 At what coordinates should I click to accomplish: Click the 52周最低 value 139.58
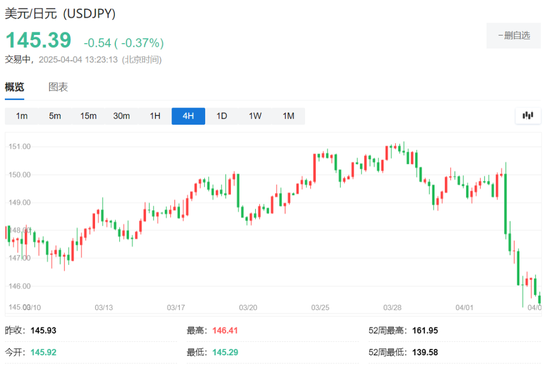[425, 352]
